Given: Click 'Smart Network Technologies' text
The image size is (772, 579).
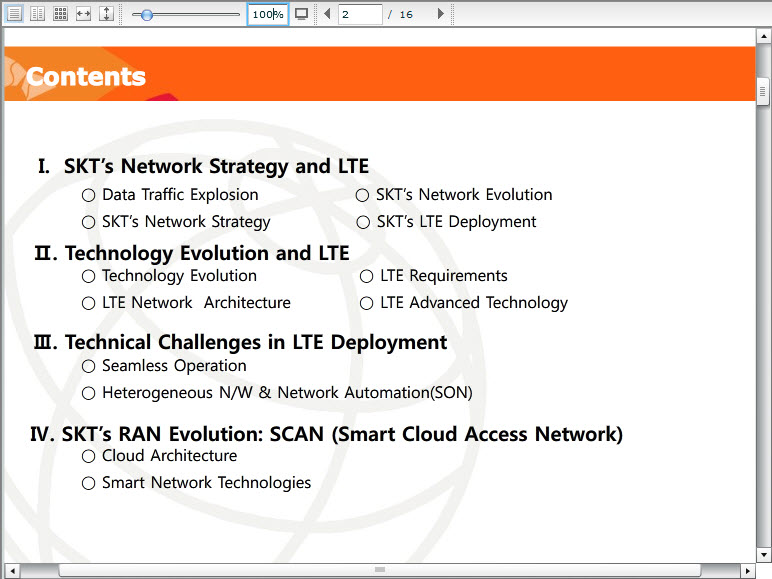Looking at the screenshot, I should click(206, 483).
